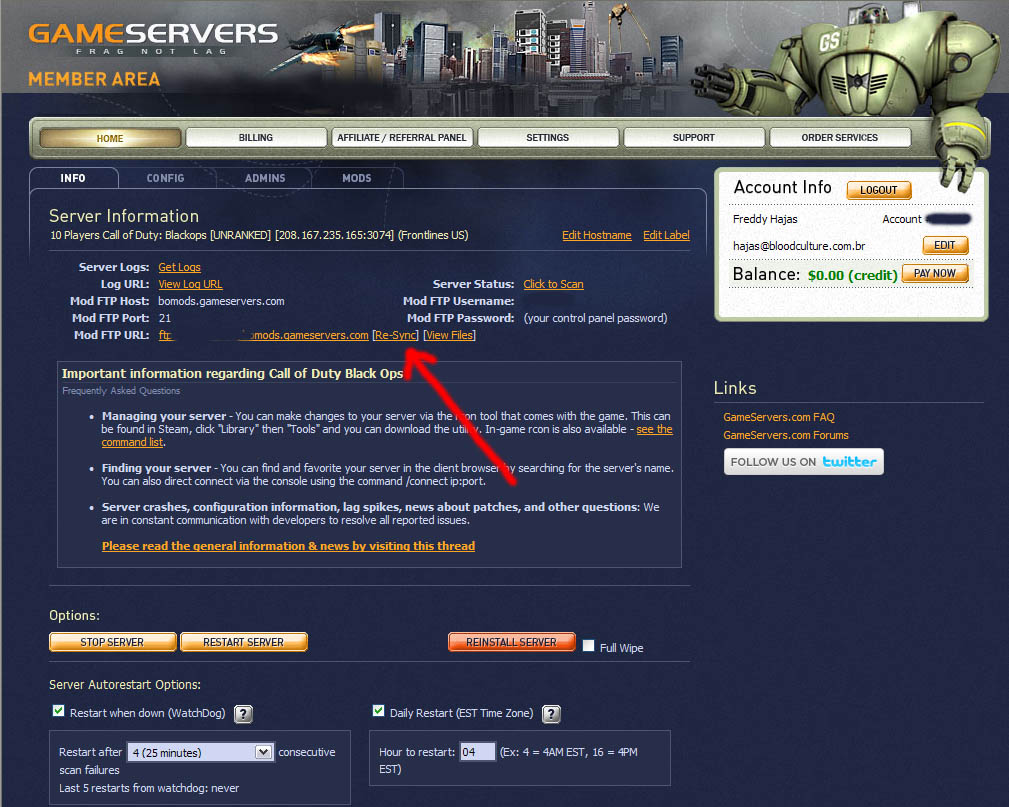Click 'Last 5 restarts from watchdog: never'
The width and height of the screenshot is (1009, 807).
pos(149,788)
